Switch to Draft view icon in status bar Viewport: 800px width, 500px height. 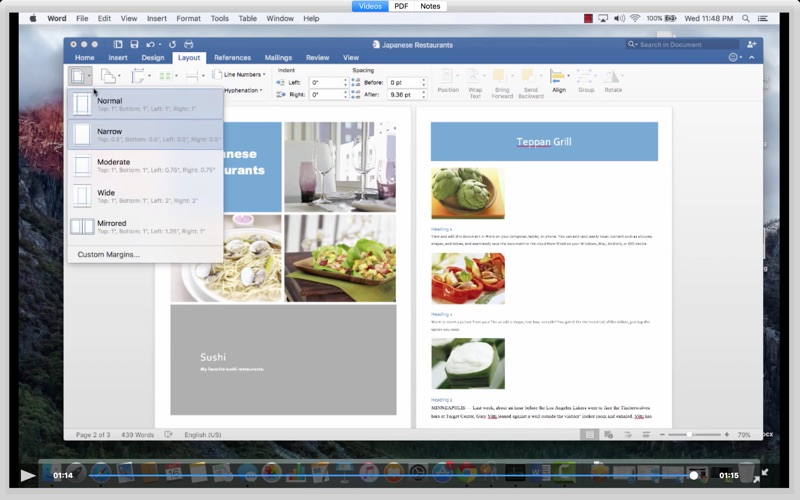point(646,435)
